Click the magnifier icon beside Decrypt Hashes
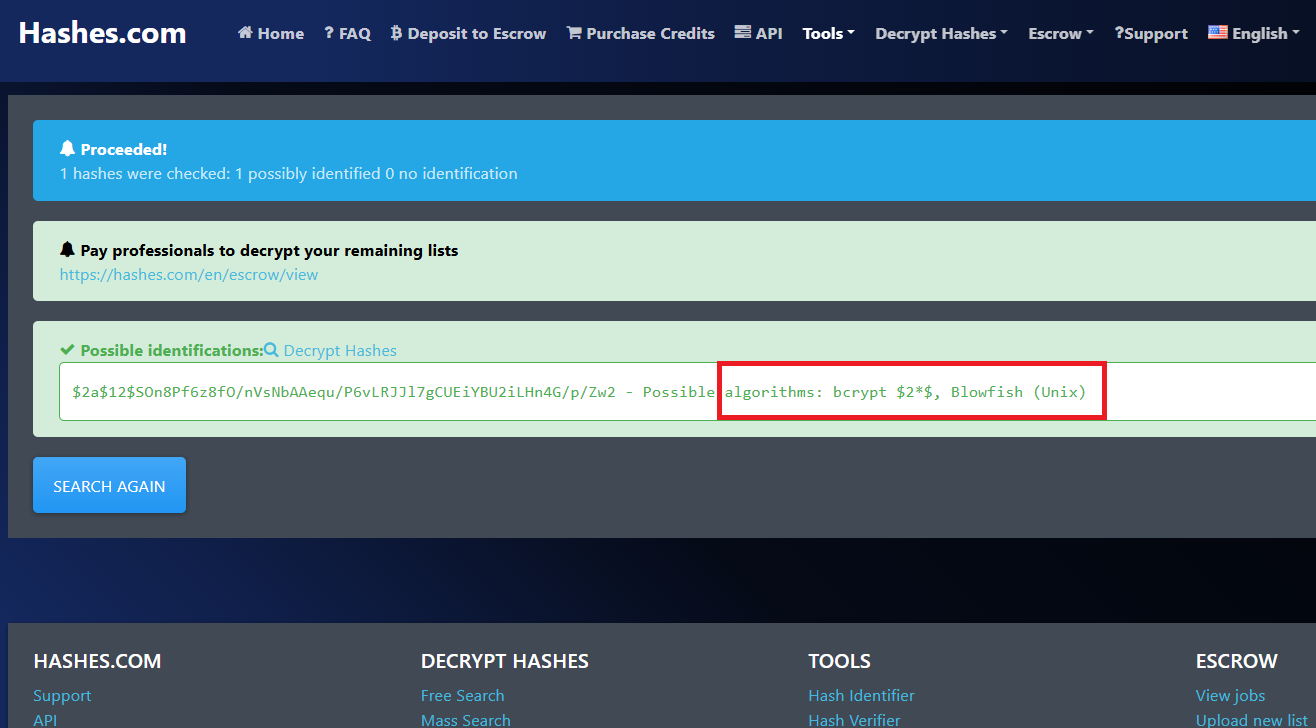 pos(271,350)
